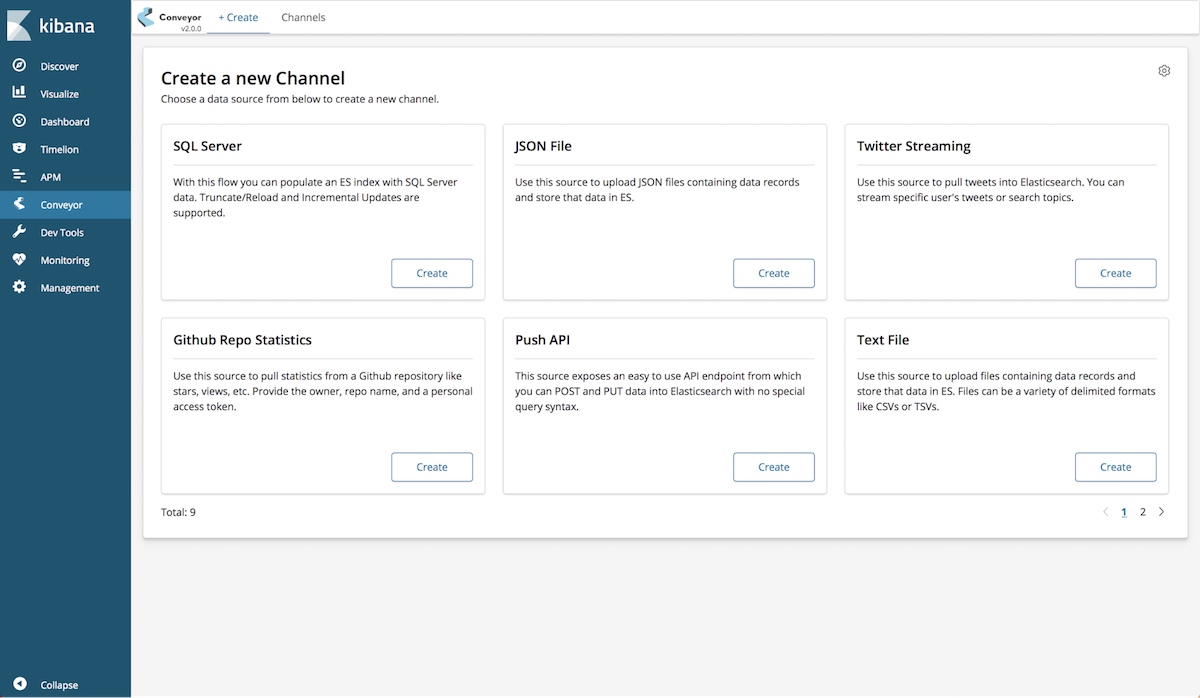Click the Text File description text
1200x698 pixels.
tap(1006, 392)
